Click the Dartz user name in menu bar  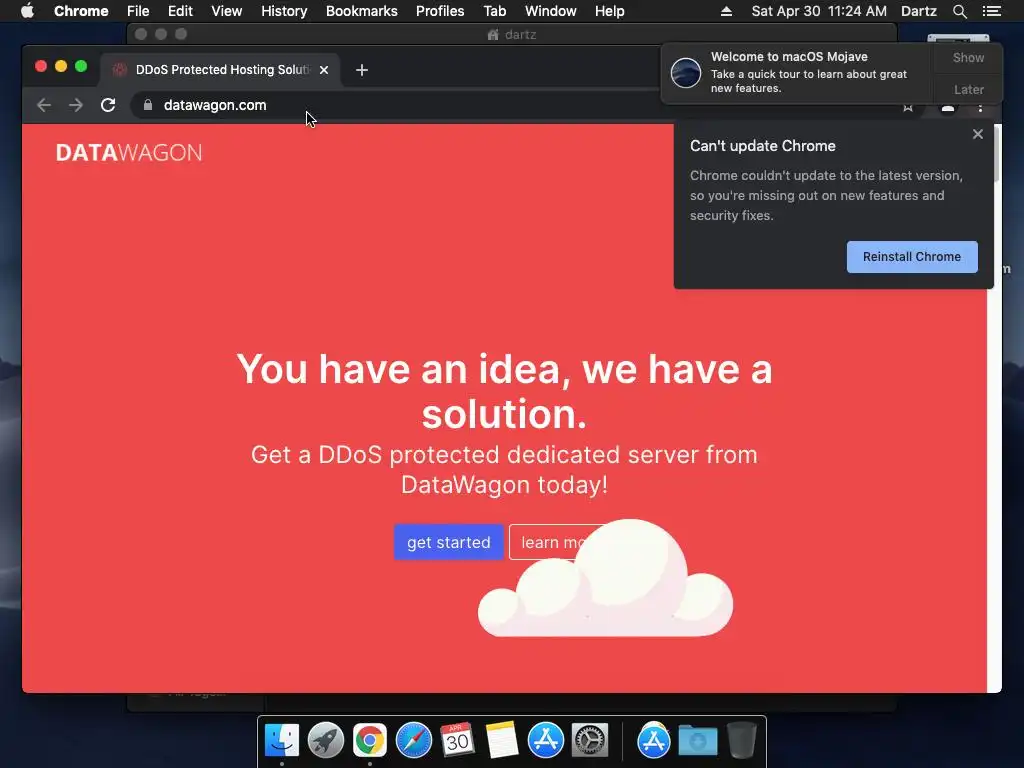[918, 11]
